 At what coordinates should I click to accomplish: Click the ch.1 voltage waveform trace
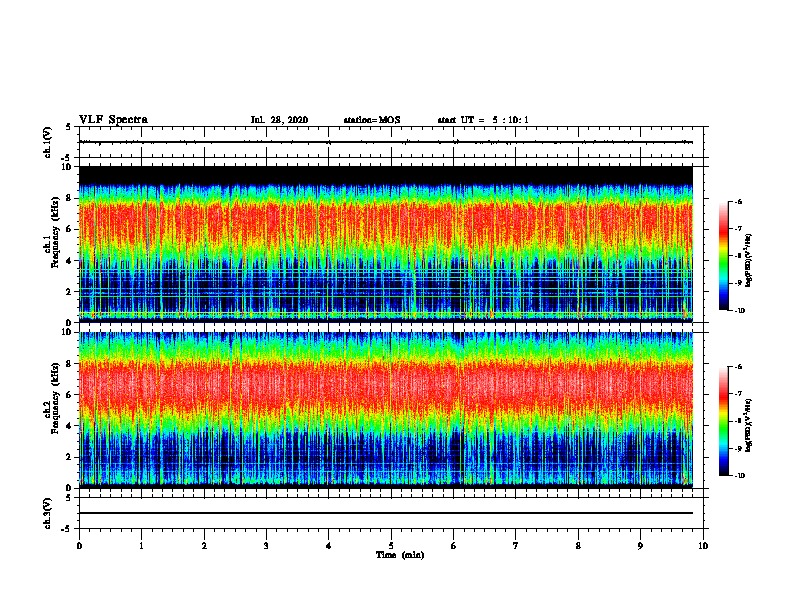pyautogui.click(x=386, y=142)
